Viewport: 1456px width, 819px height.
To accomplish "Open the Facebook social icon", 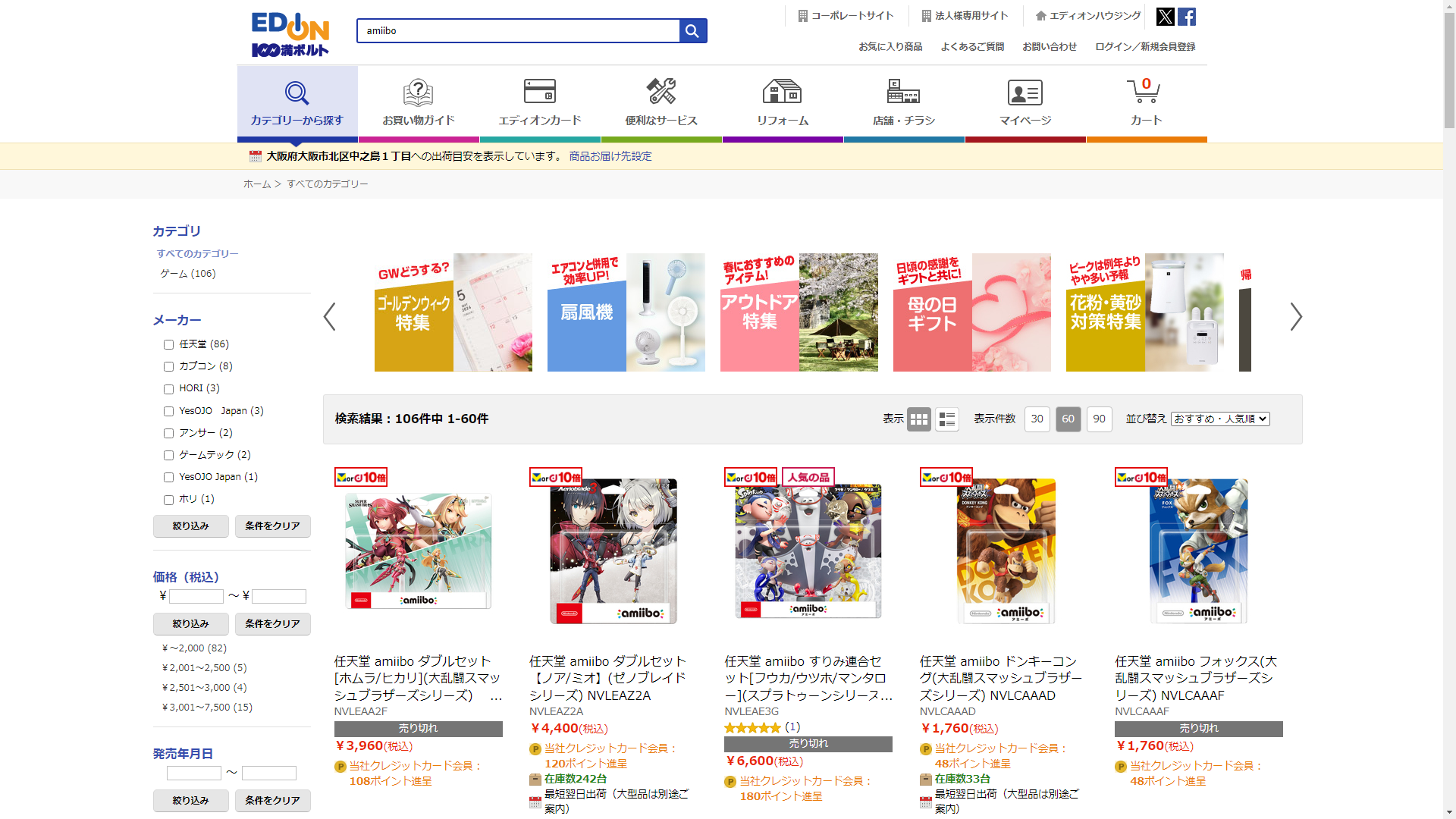I will [x=1187, y=17].
